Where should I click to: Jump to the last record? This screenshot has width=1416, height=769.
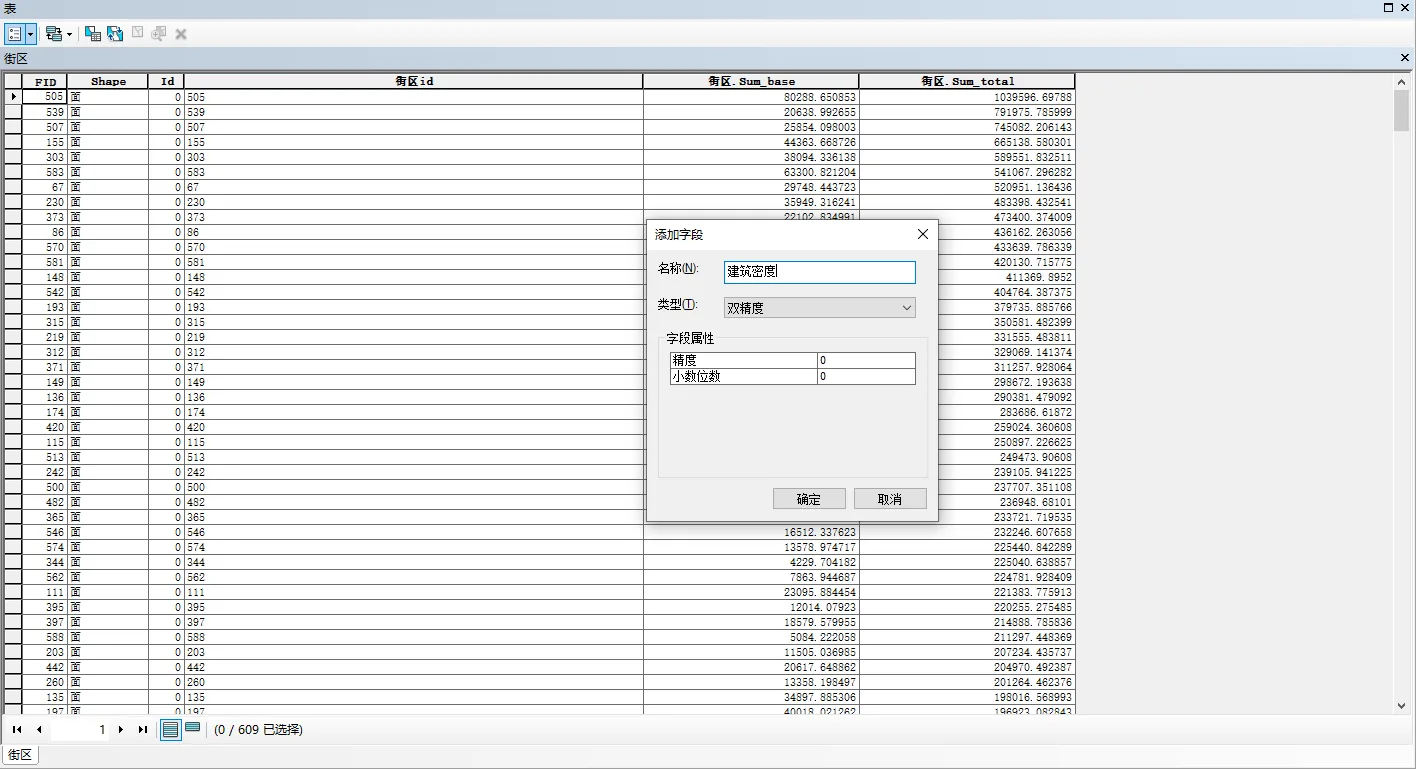[x=143, y=730]
